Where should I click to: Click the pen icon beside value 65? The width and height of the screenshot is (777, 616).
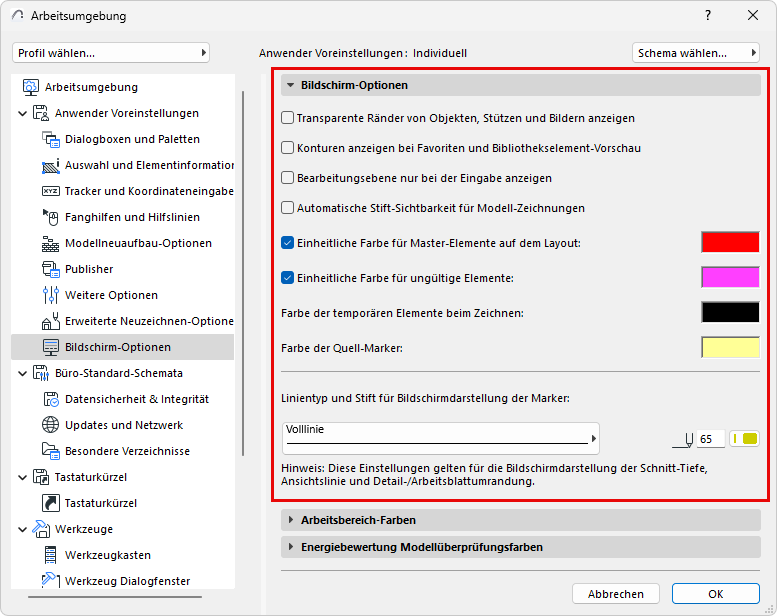click(x=683, y=440)
